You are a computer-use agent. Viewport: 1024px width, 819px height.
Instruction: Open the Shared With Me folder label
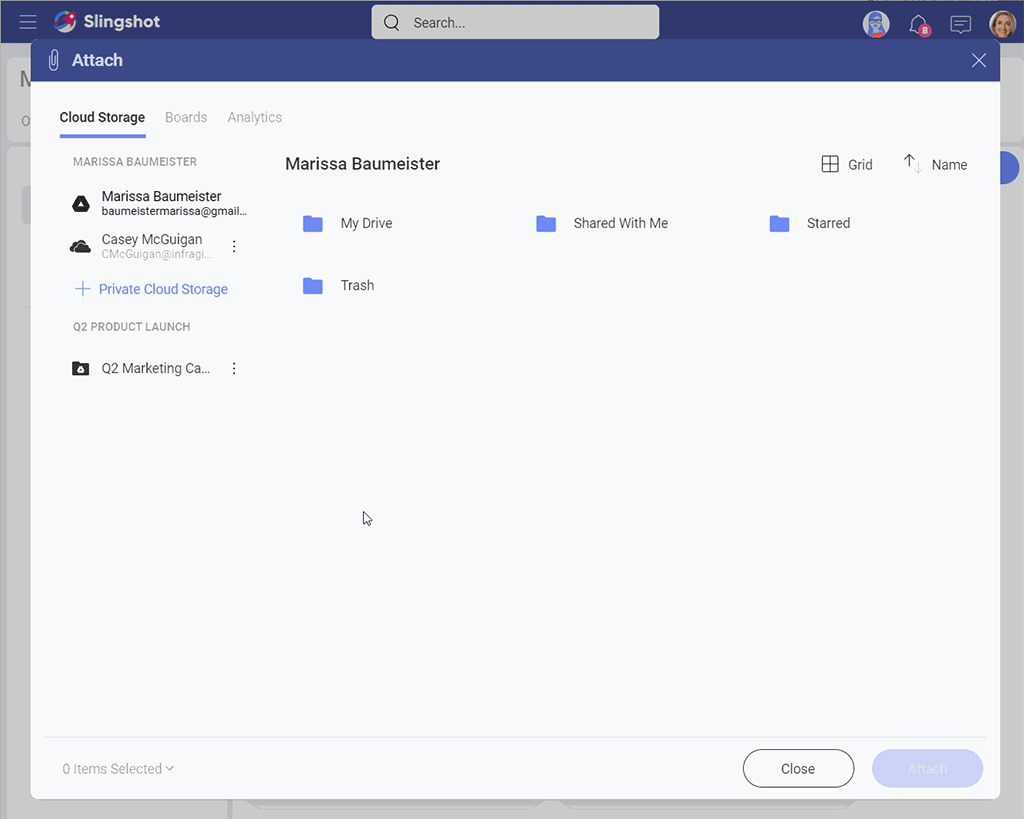[x=620, y=223]
